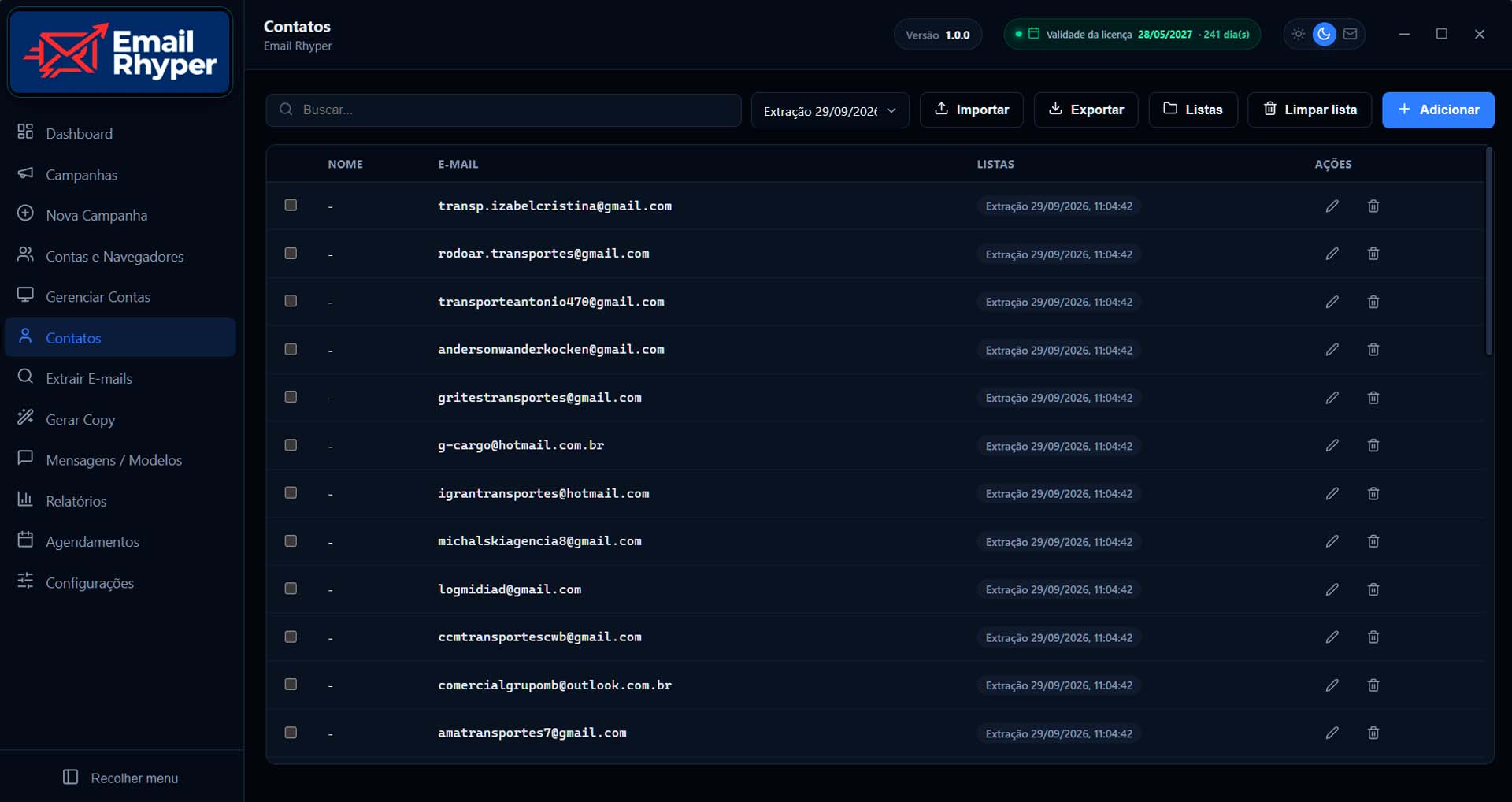Delete amatransportes7@gmail.com using its trash icon
Viewport: 1512px width, 802px height.
point(1373,733)
